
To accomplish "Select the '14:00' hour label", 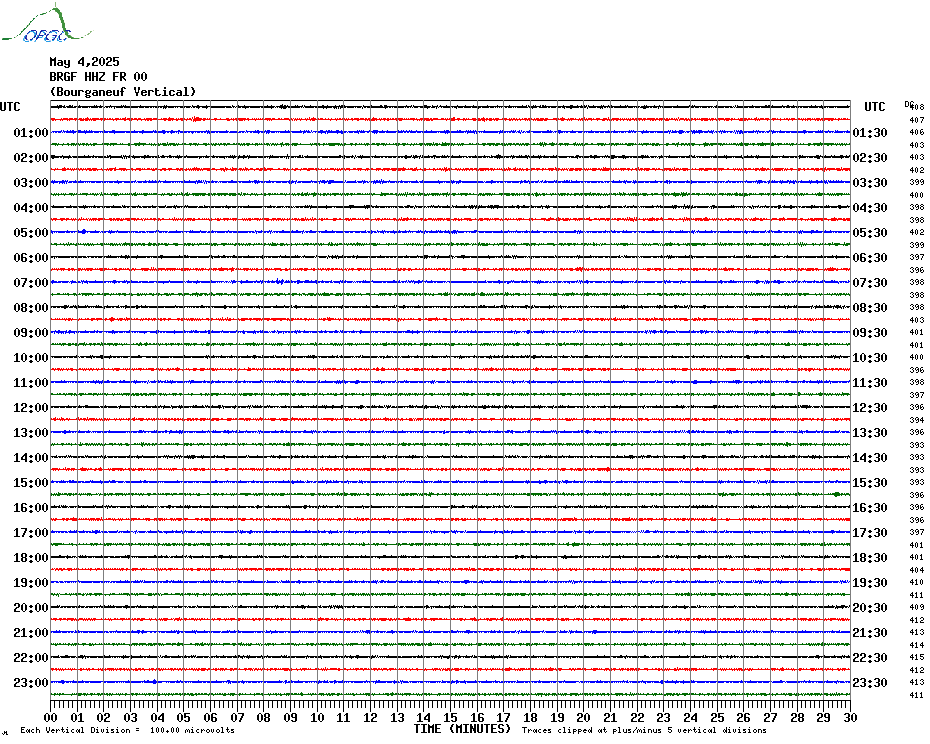I will [x=31, y=457].
